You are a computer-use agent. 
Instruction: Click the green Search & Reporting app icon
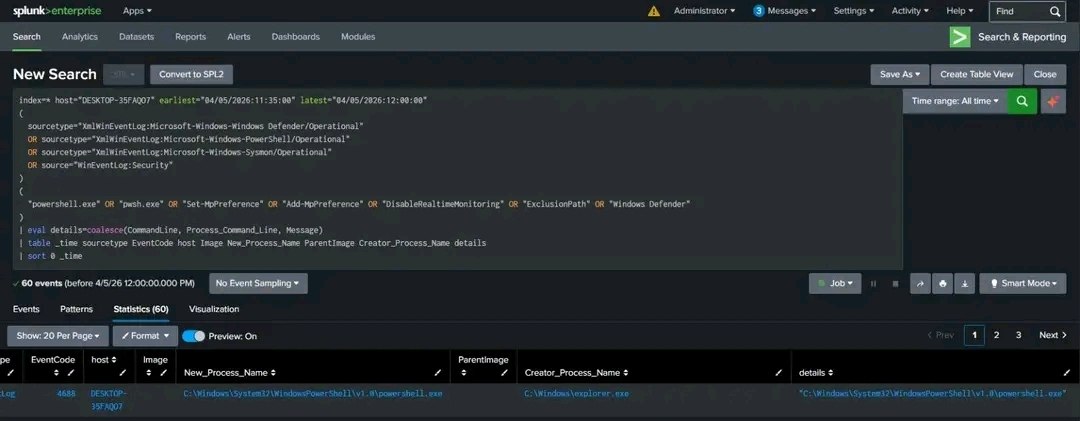coord(959,37)
